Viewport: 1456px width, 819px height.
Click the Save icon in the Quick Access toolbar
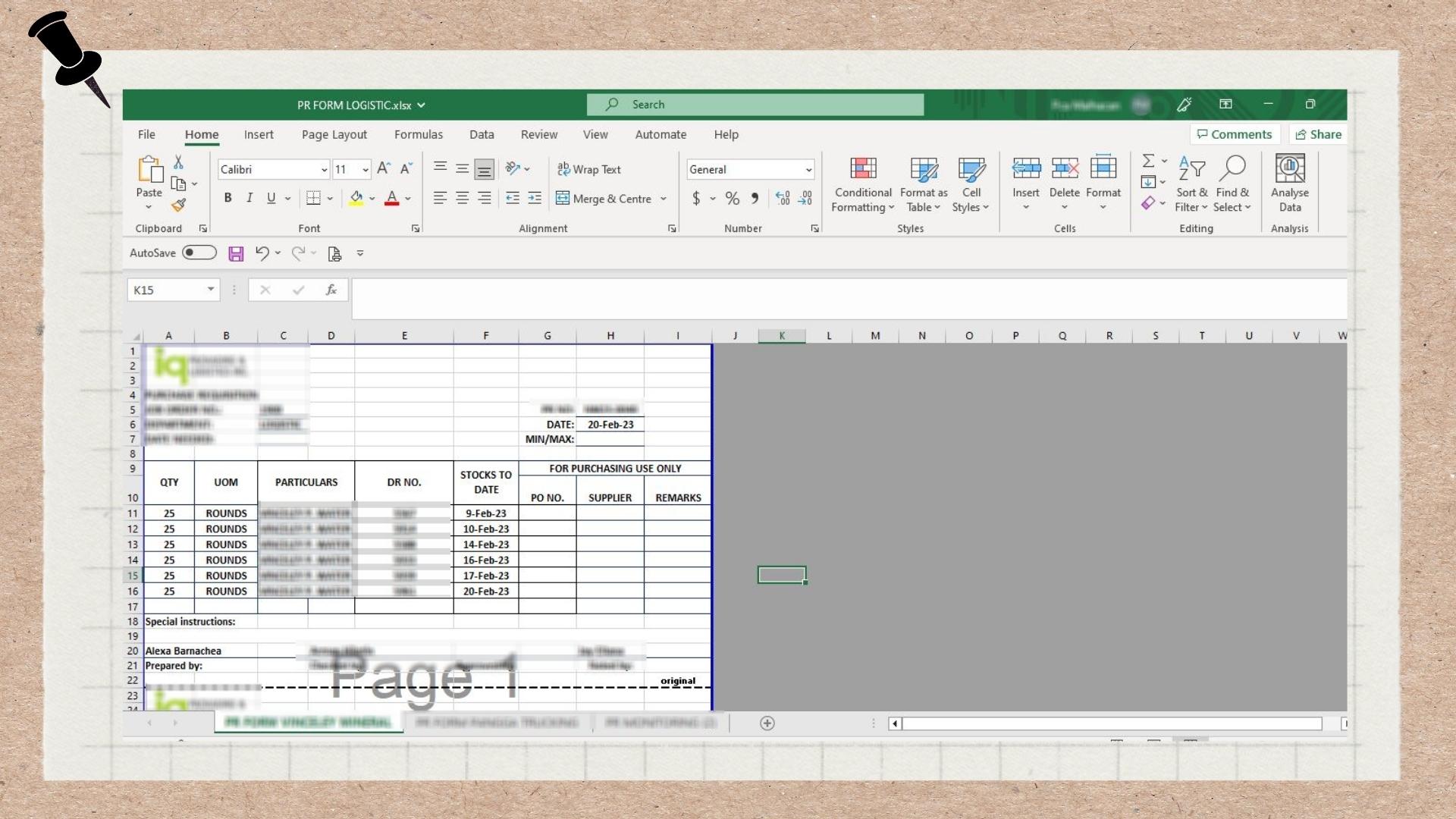[x=236, y=253]
